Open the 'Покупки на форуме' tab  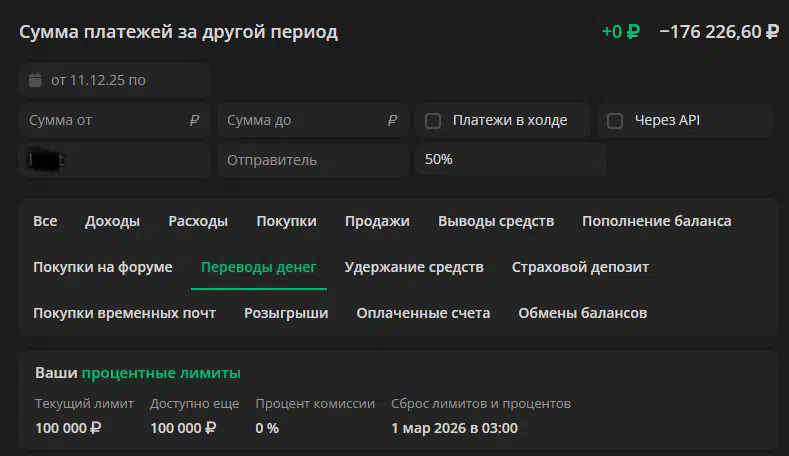(103, 267)
